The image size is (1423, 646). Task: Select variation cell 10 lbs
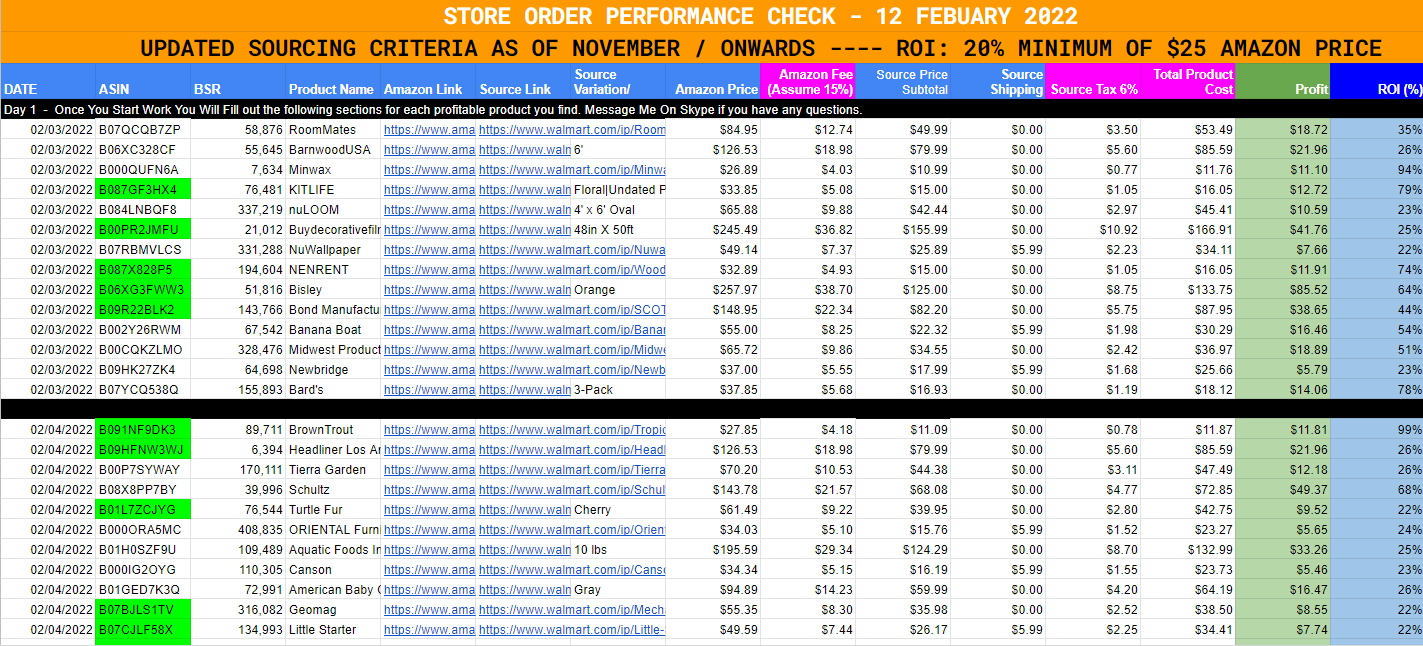pyautogui.click(x=618, y=549)
